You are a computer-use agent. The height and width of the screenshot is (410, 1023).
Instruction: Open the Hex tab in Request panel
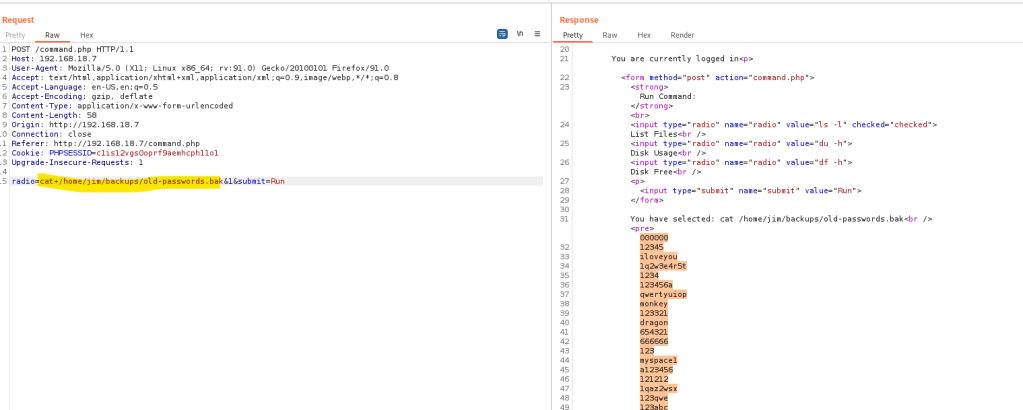point(87,35)
